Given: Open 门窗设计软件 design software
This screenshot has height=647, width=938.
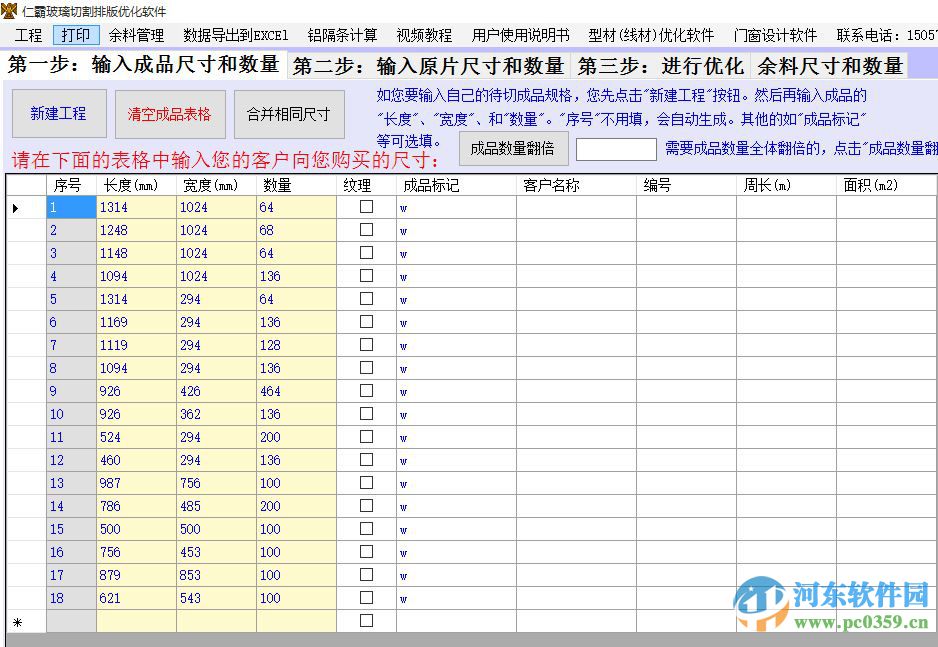Looking at the screenshot, I should tap(774, 34).
